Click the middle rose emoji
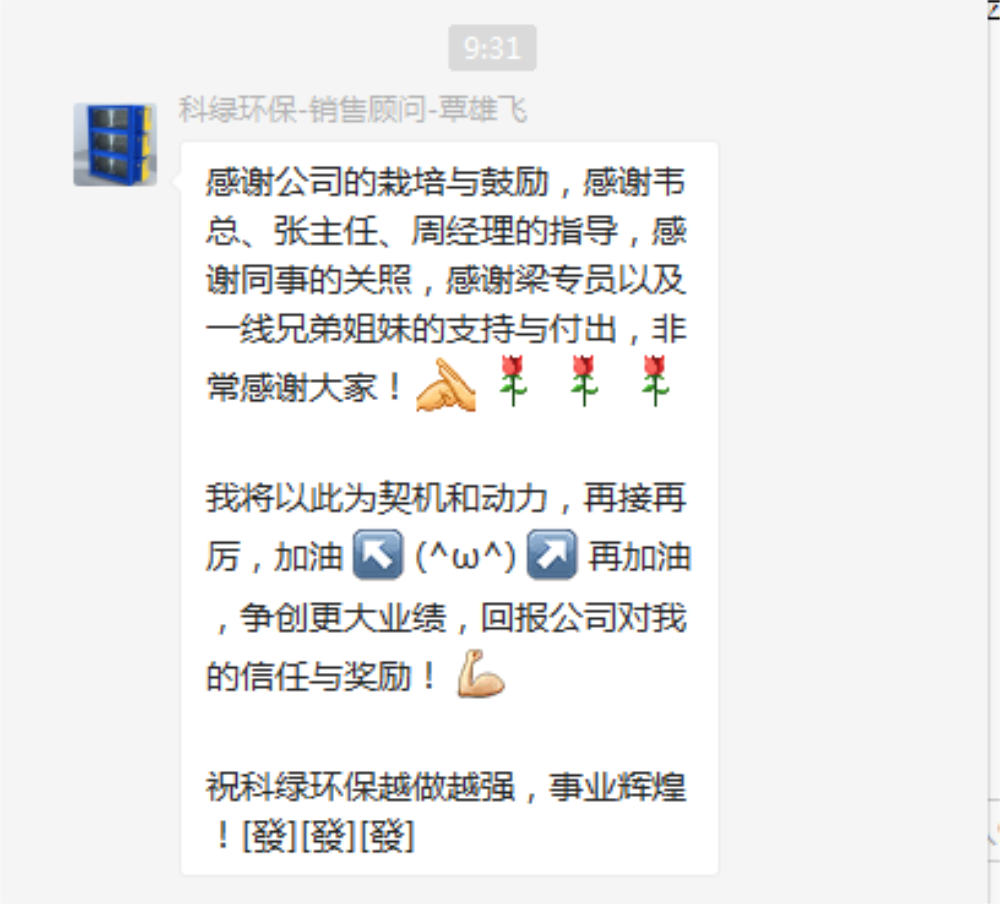 tap(584, 381)
